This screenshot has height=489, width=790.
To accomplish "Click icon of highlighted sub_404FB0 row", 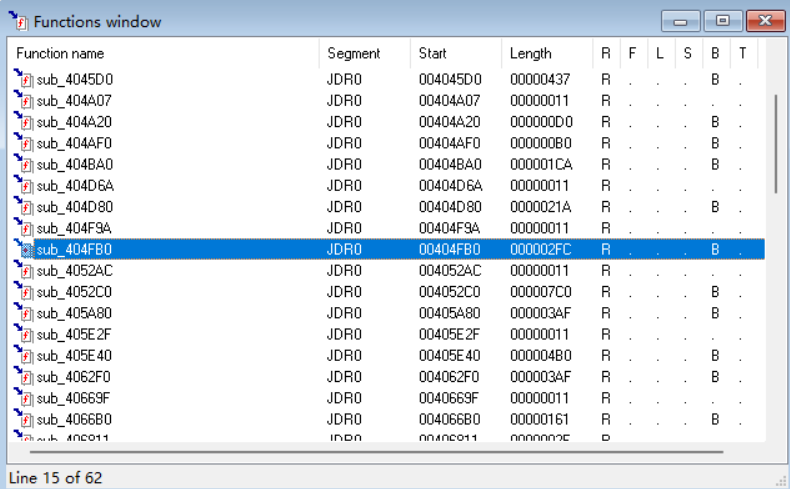I will (23, 249).
